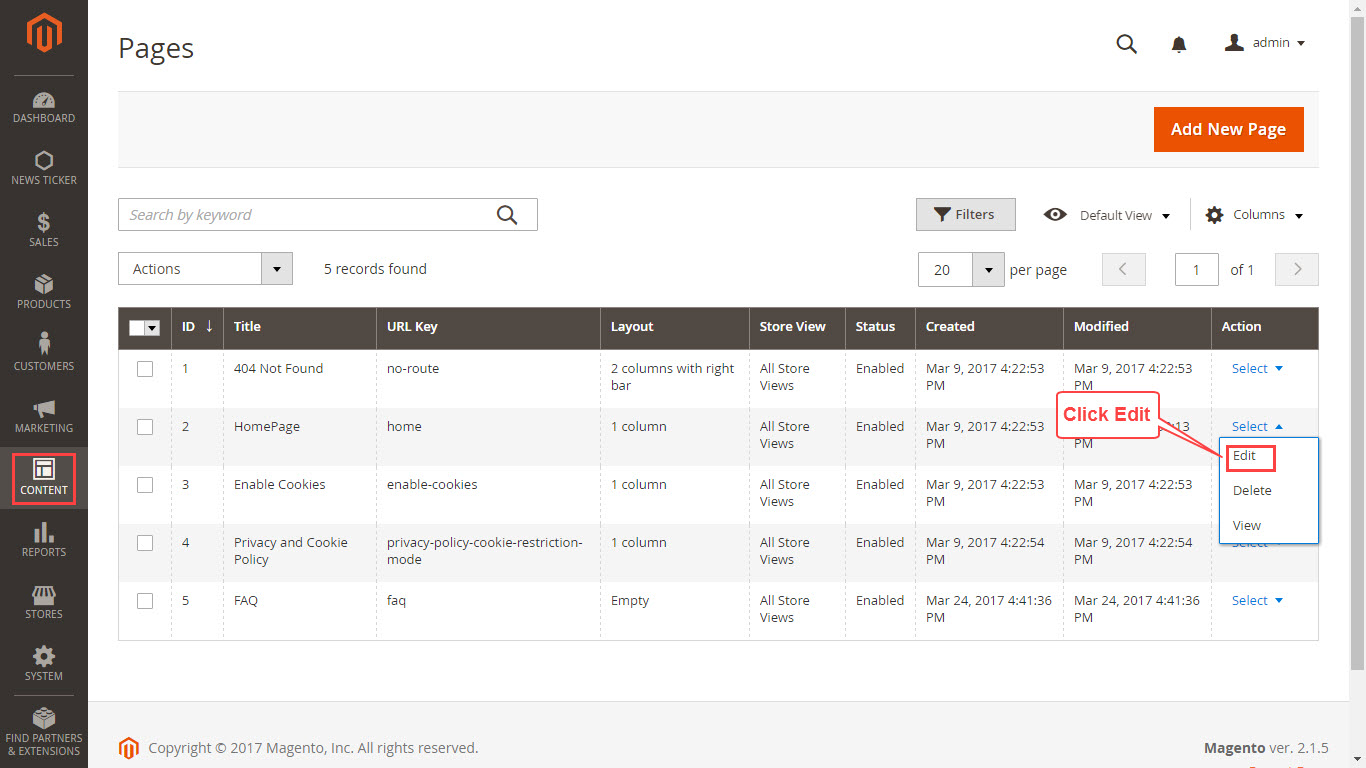Select checkbox for HomePage row
The width and height of the screenshot is (1366, 768).
[145, 427]
